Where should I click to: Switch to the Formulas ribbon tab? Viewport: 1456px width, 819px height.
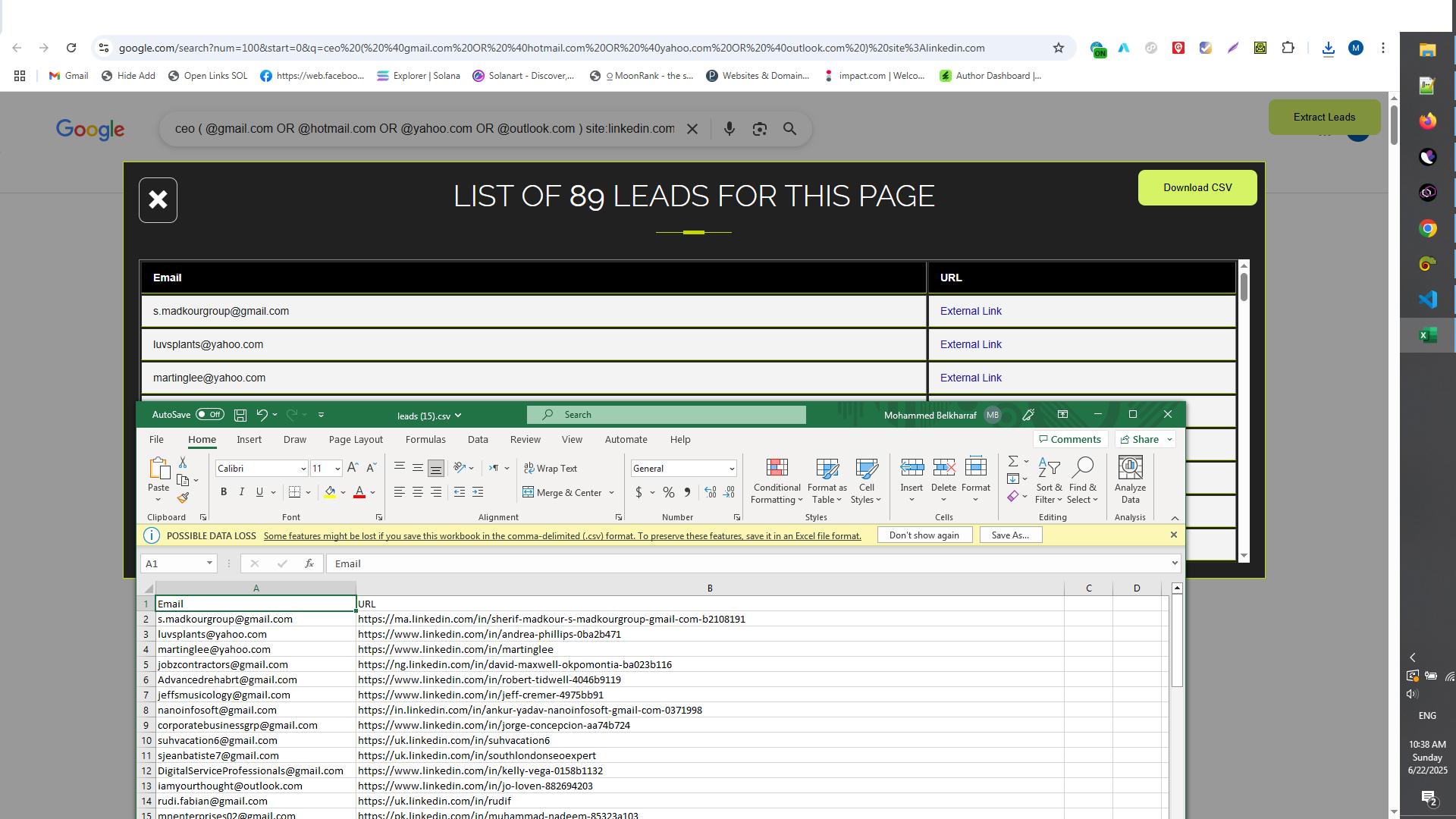(425, 440)
